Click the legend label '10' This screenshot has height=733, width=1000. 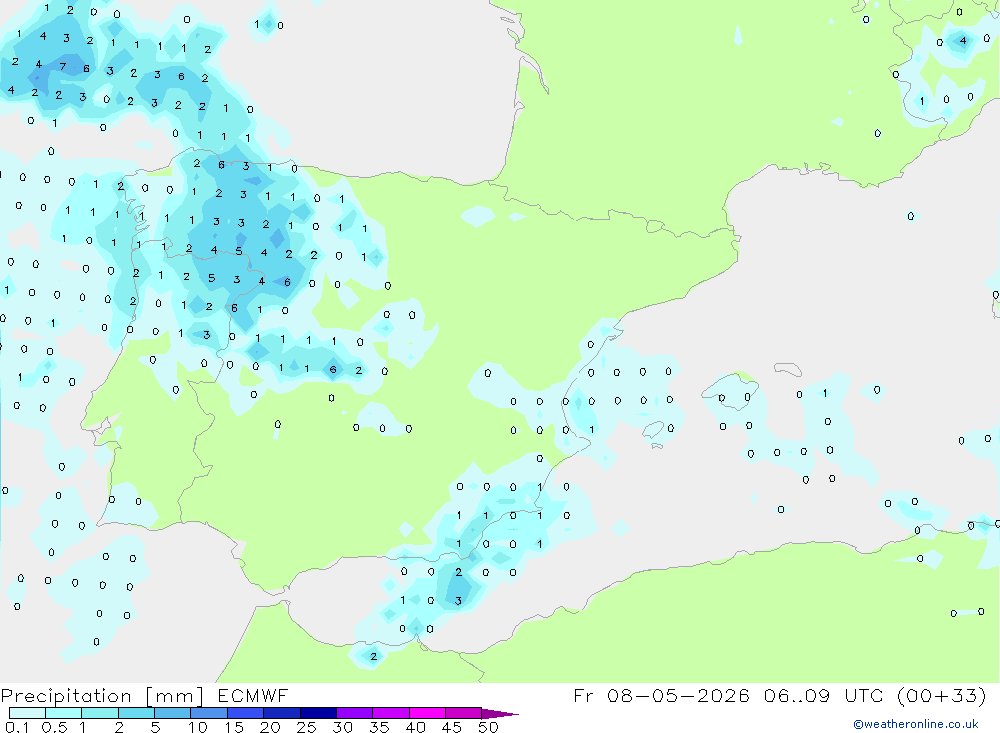tap(198, 727)
